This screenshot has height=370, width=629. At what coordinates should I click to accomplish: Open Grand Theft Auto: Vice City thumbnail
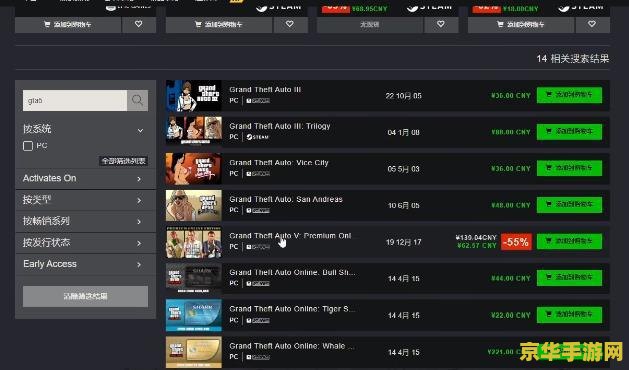[193, 169]
